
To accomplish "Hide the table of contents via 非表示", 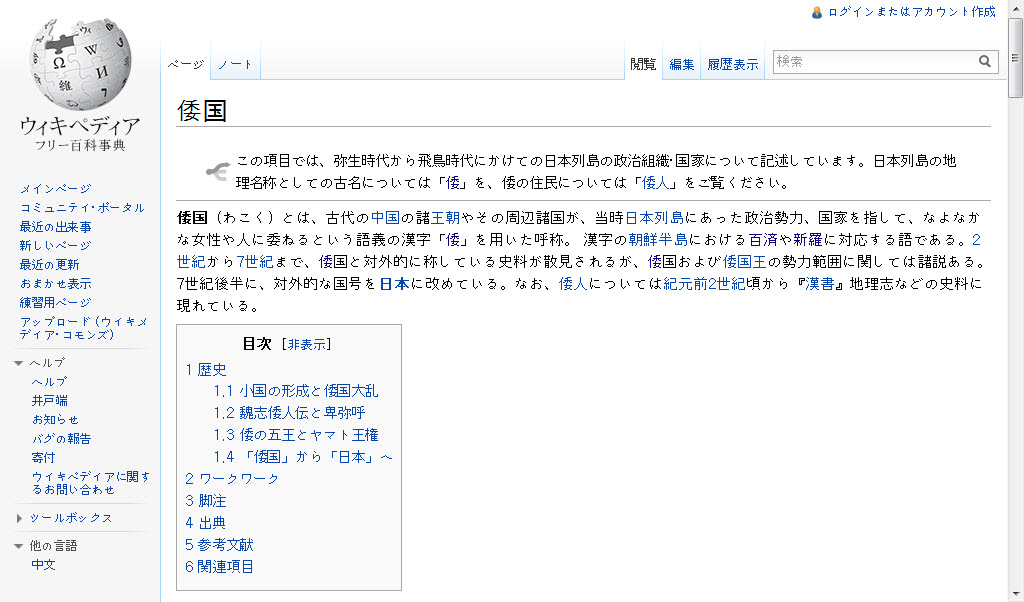I will click(306, 344).
